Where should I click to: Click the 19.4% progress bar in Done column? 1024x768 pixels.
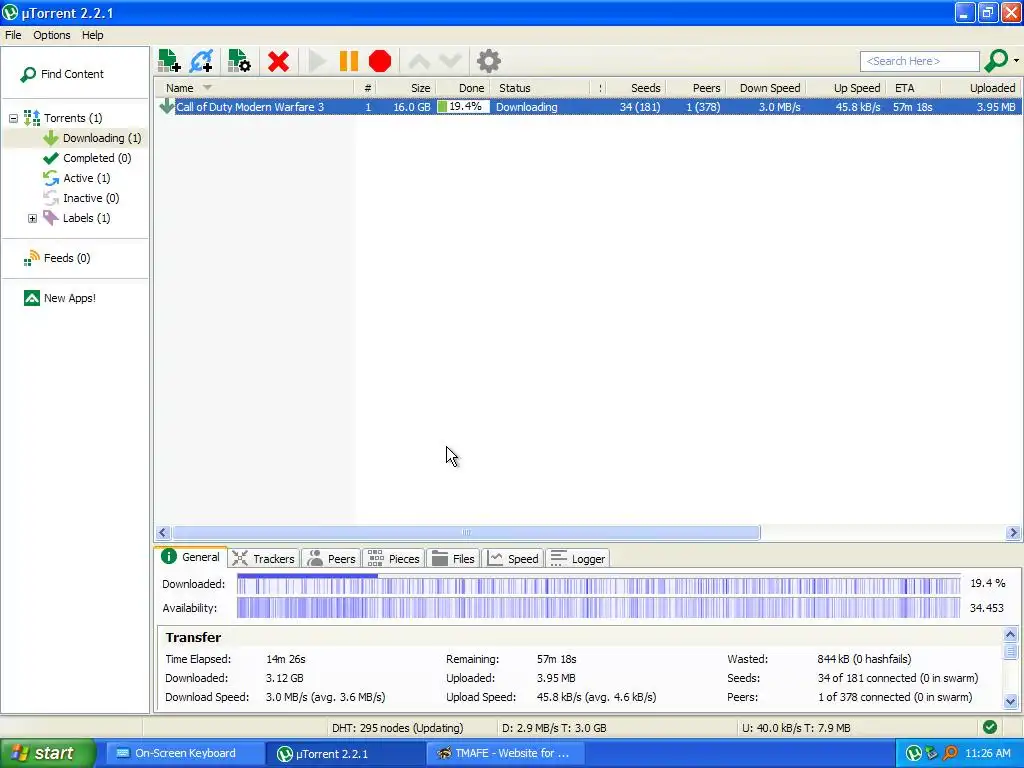point(463,107)
